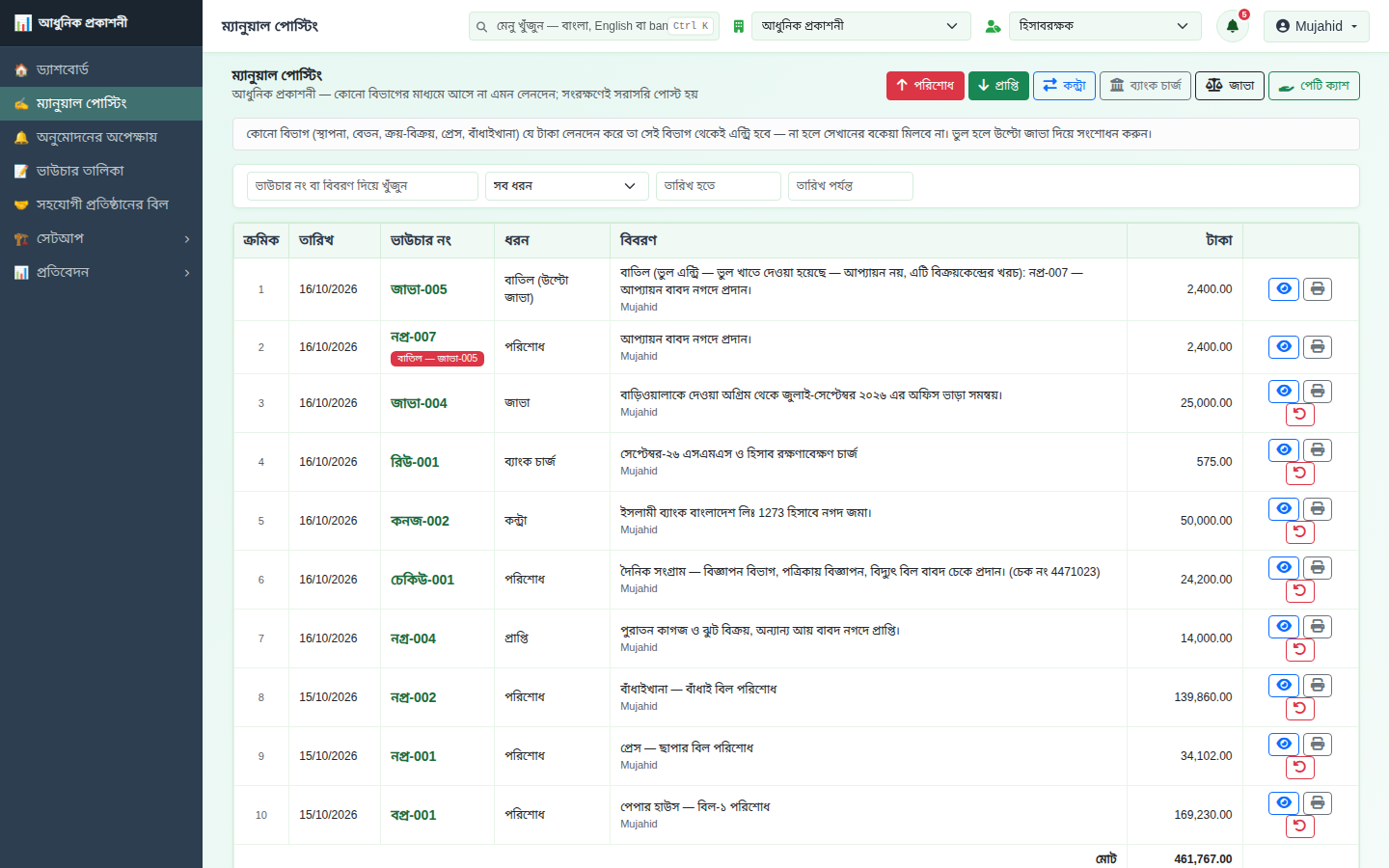This screenshot has height=868, width=1389.
Task: Print voucher রিউ-001
Action: click(x=1318, y=450)
